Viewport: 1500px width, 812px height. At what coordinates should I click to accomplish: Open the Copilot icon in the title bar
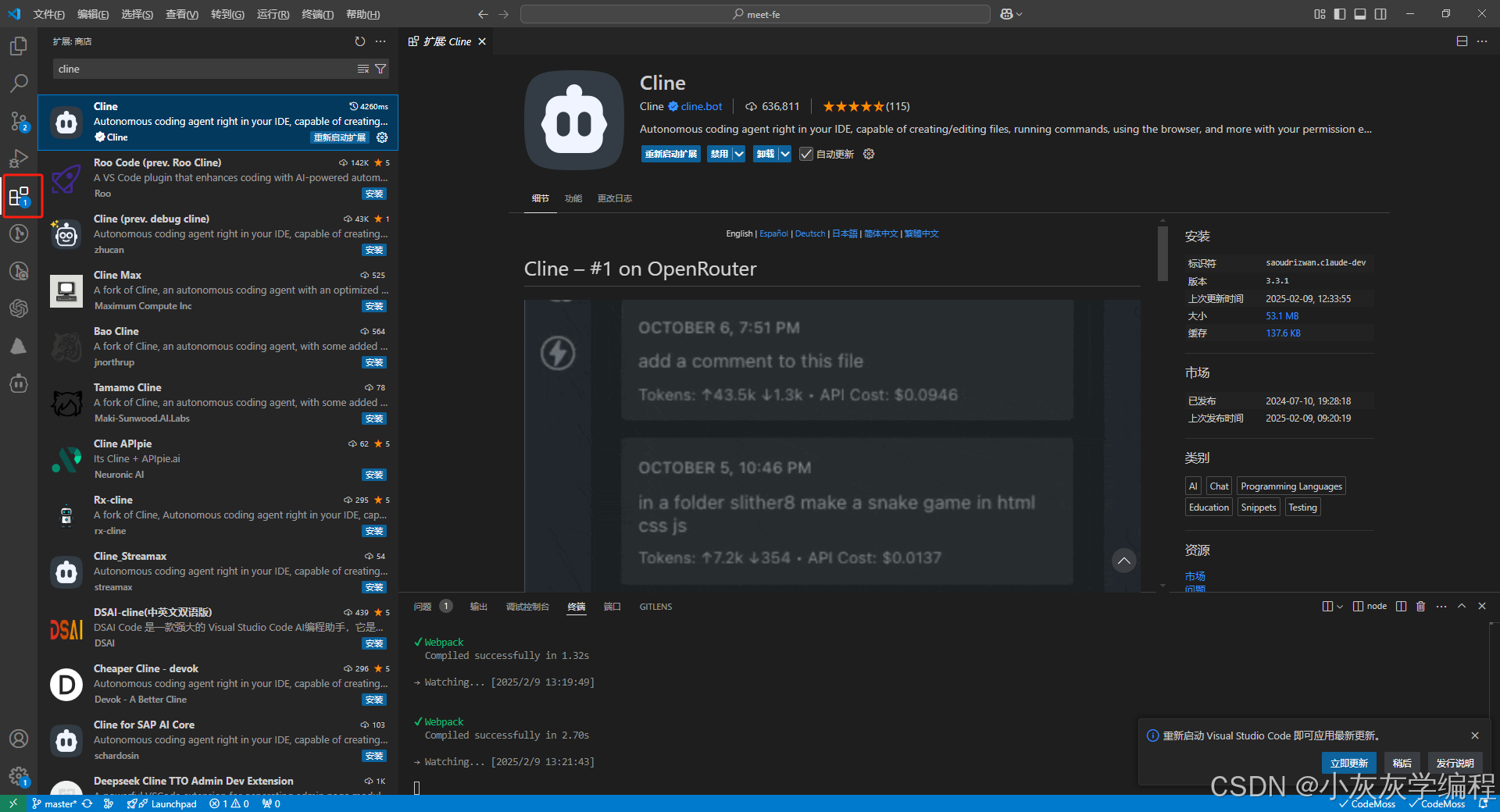[1006, 14]
